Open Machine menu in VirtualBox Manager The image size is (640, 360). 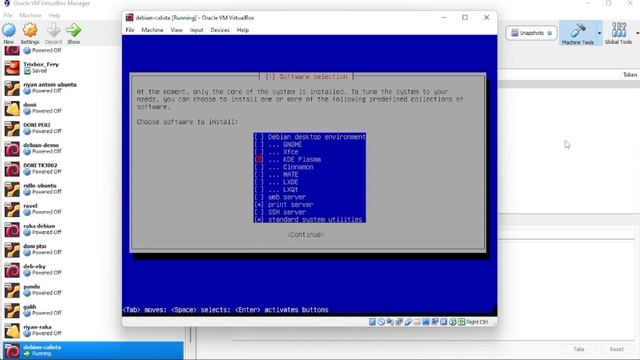[30, 16]
